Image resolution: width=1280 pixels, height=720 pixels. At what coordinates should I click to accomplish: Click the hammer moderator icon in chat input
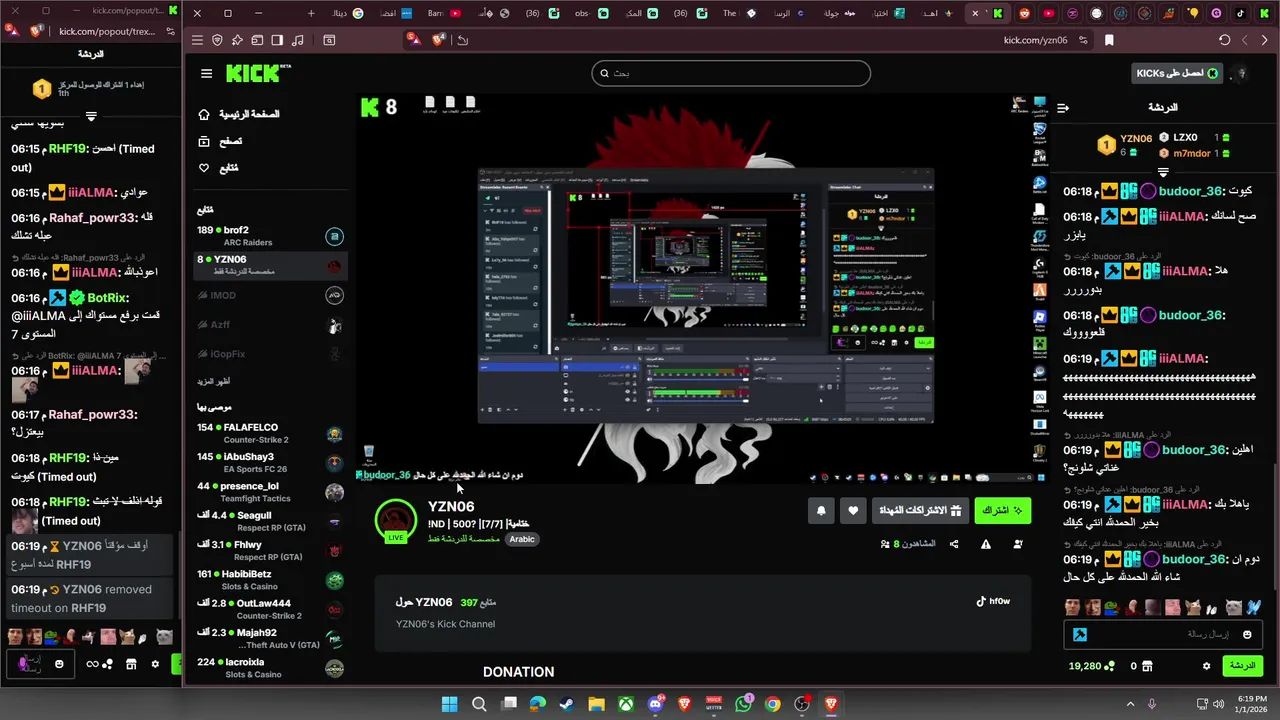click(1080, 634)
